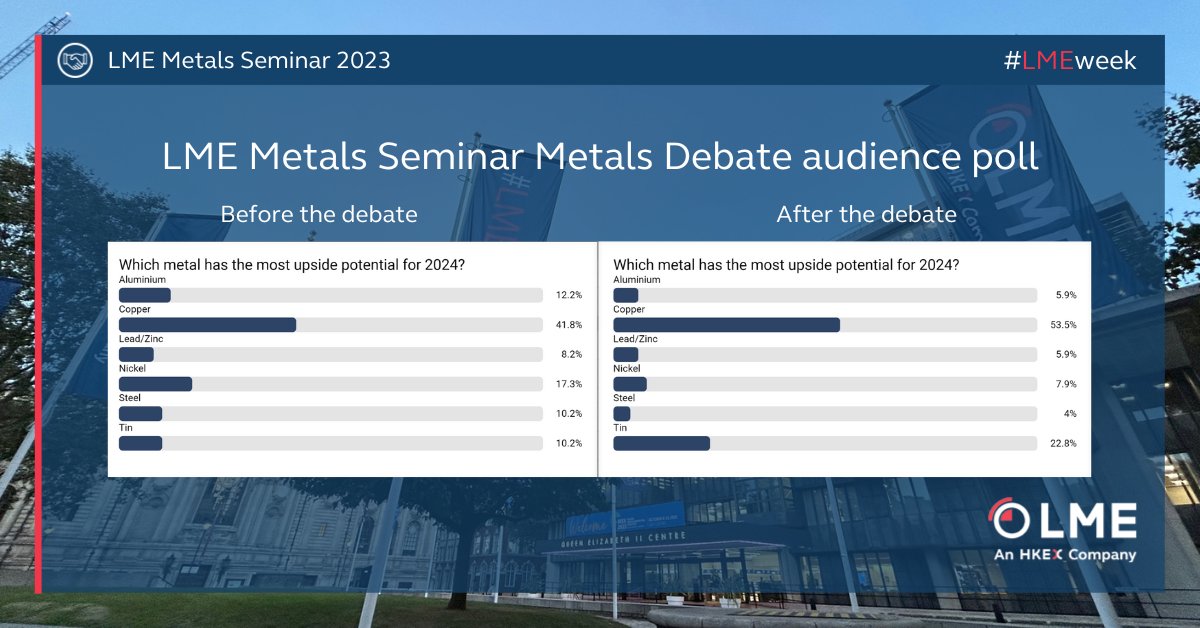Viewport: 1200px width, 628px height.
Task: Click the 22.8% Tin percentage label
Action: point(1063,443)
